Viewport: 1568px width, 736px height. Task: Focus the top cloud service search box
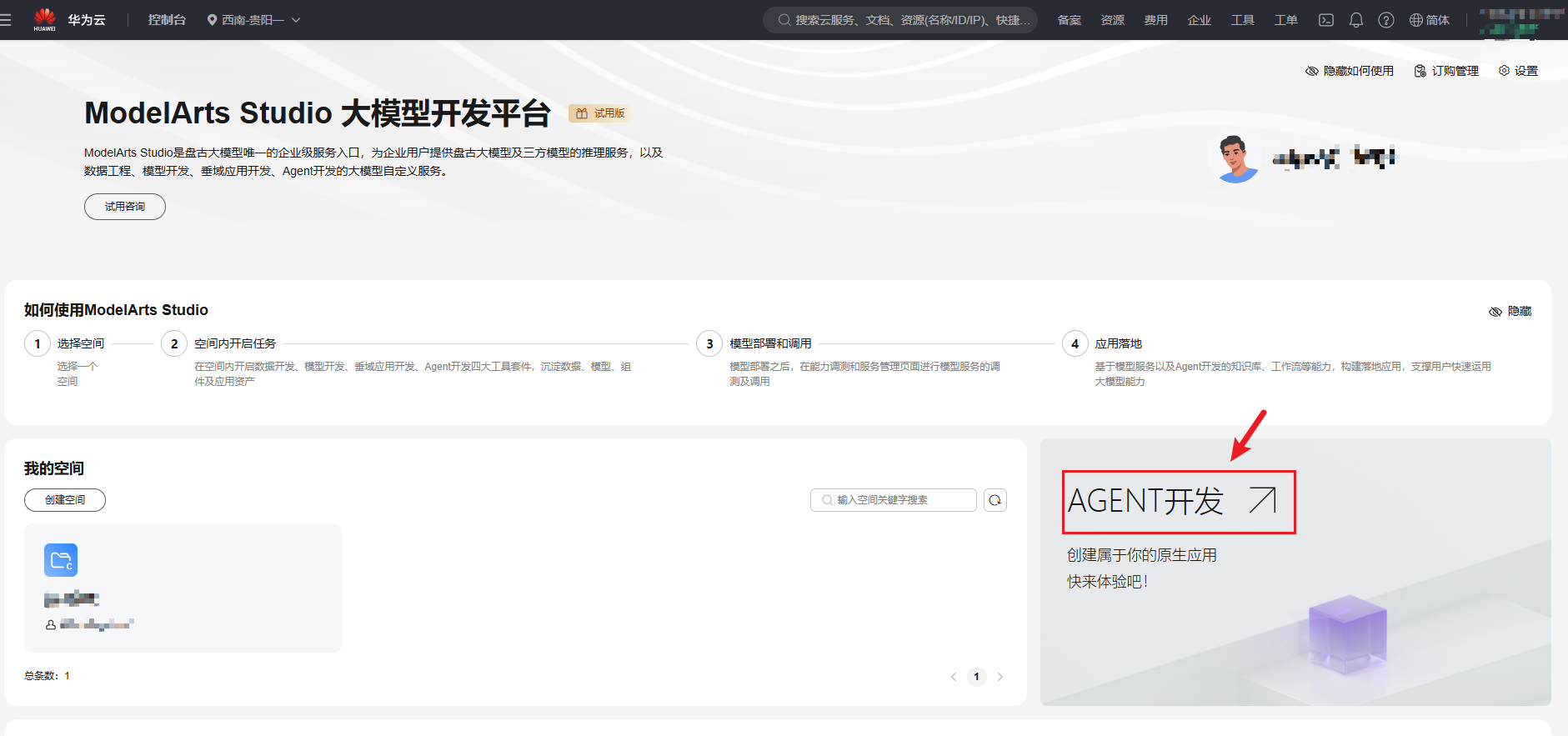900,20
